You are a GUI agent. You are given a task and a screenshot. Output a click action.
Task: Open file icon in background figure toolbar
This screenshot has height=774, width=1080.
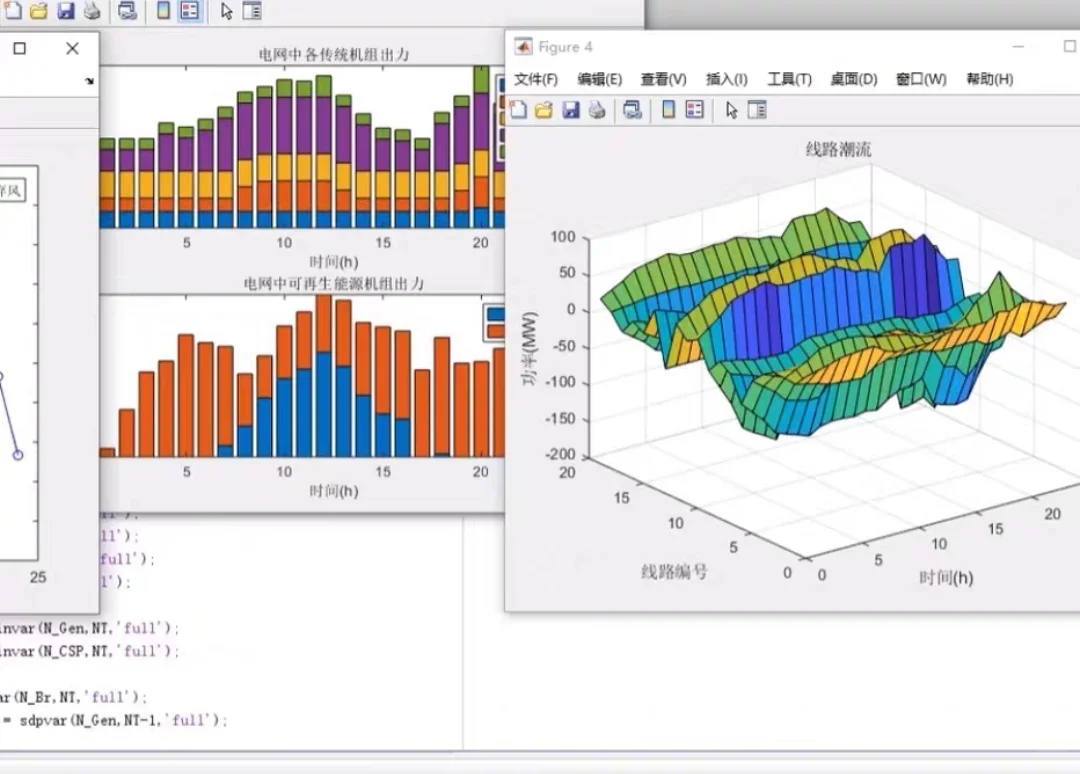click(x=39, y=11)
